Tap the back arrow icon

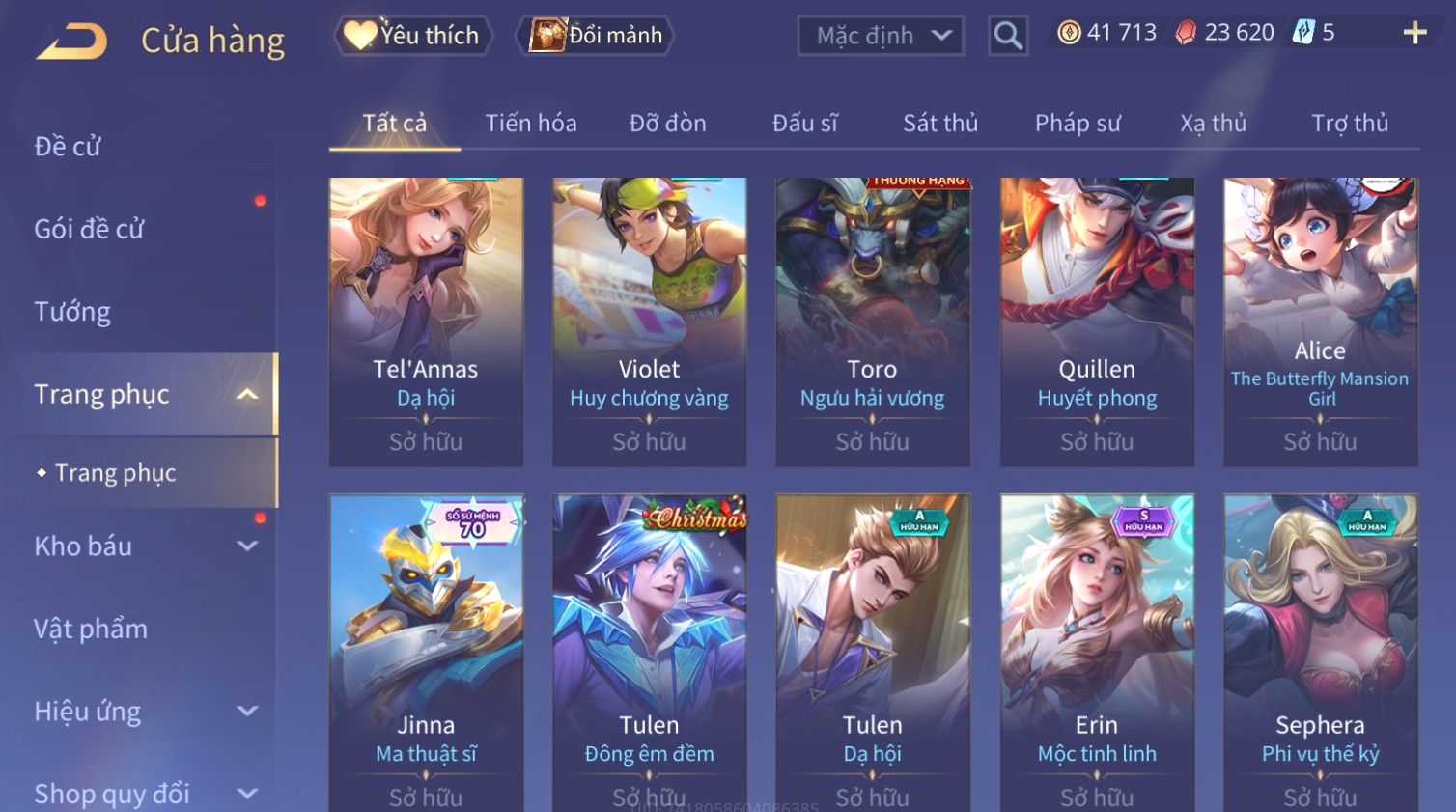71,41
